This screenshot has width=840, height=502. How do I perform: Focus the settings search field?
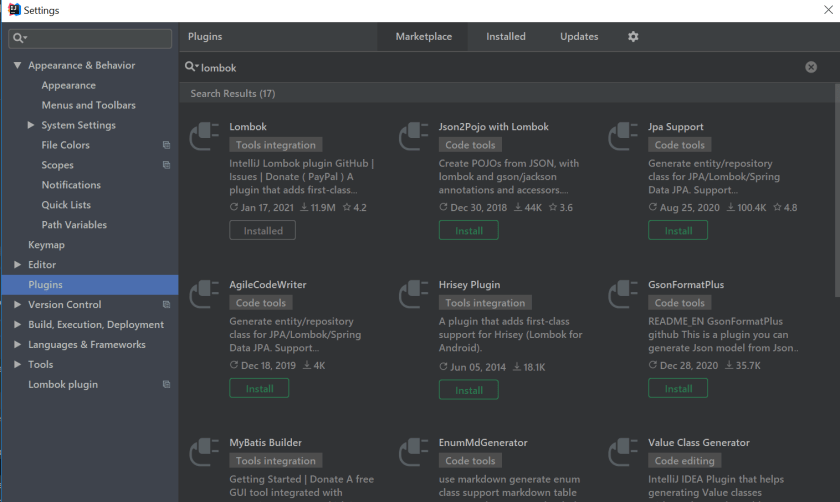(90, 38)
